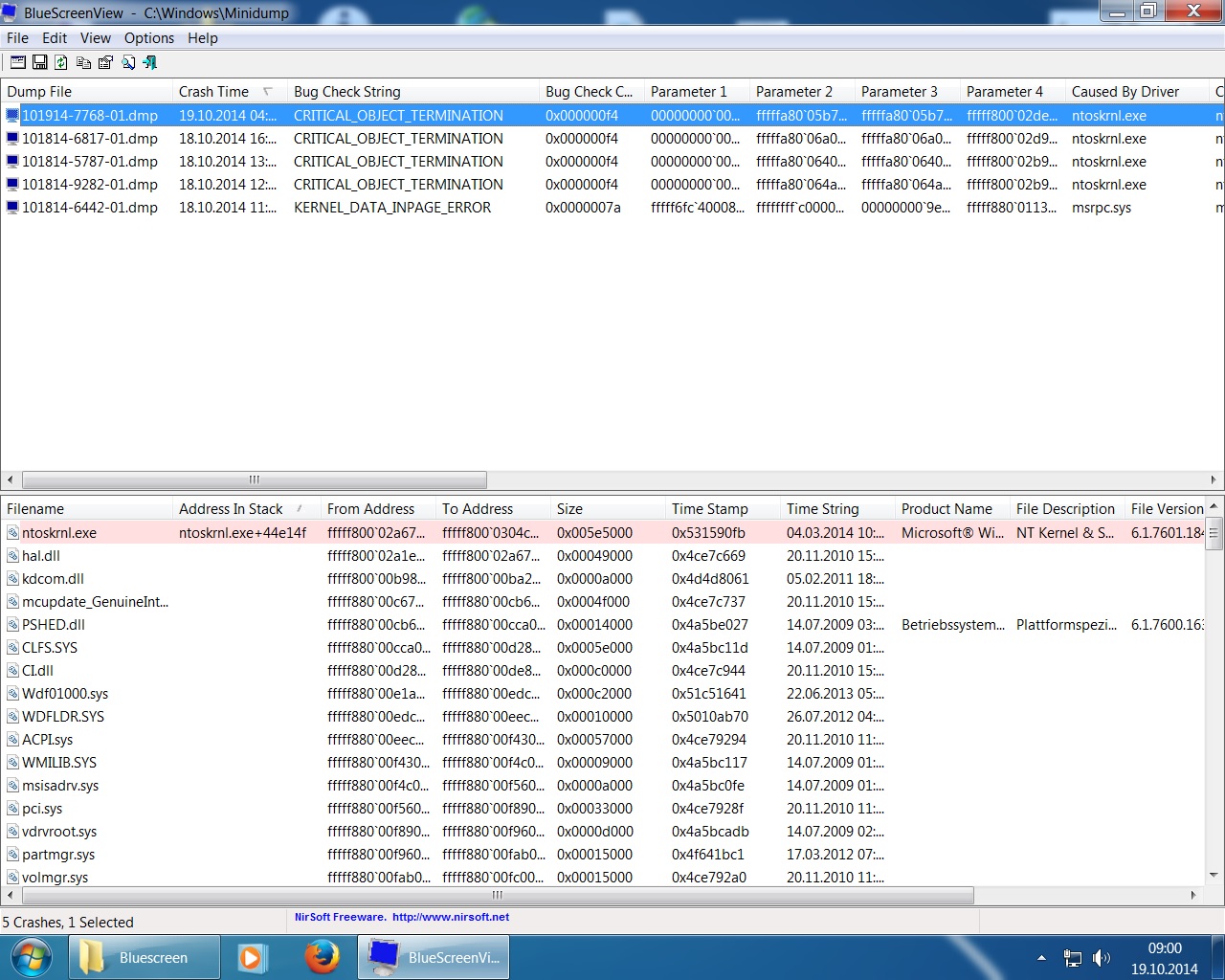The height and width of the screenshot is (980, 1225).
Task: Click the Exit door icon in toolbar
Action: pyautogui.click(x=149, y=62)
